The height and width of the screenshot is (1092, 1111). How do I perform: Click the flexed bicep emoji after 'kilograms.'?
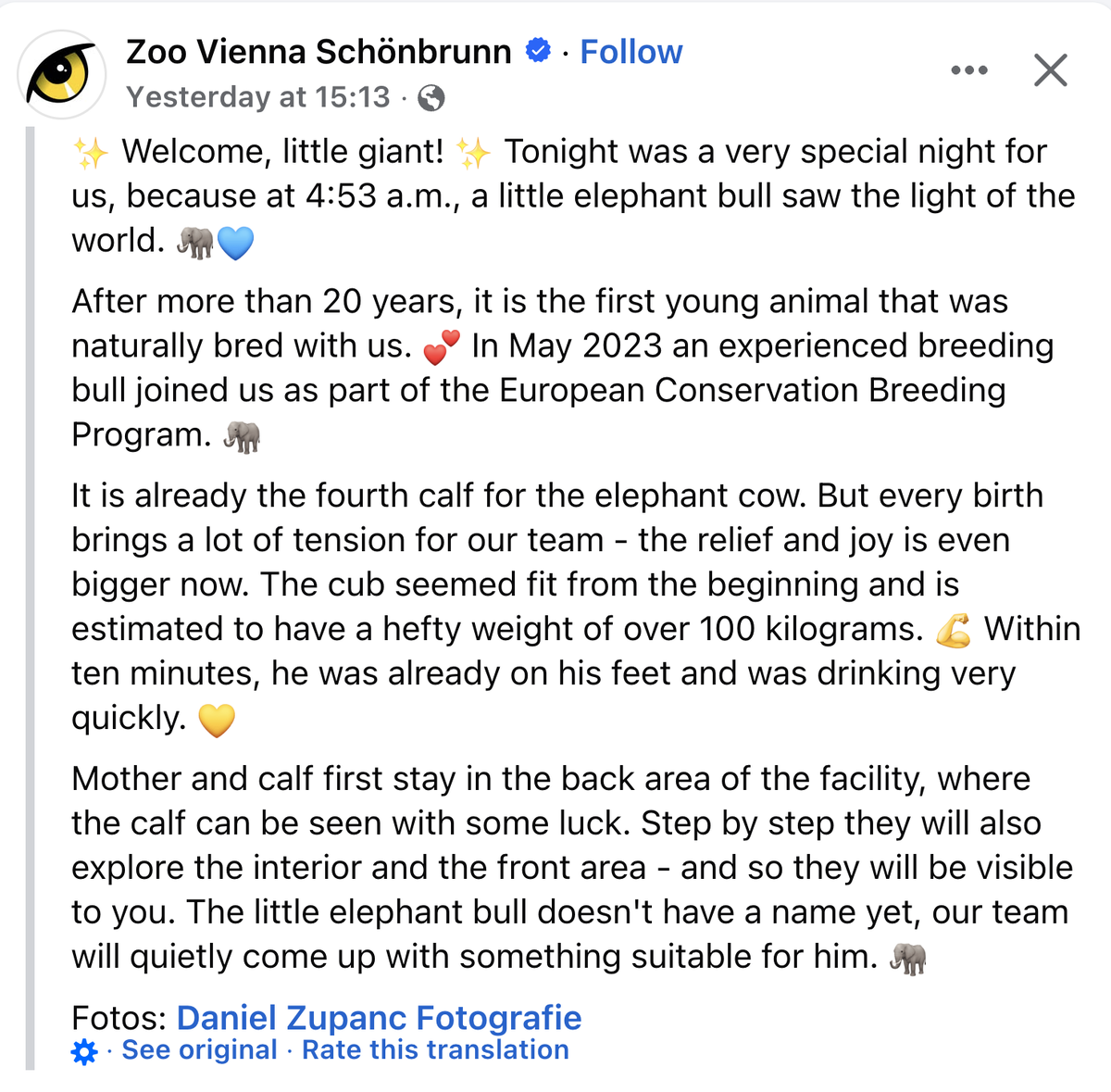coord(954,631)
